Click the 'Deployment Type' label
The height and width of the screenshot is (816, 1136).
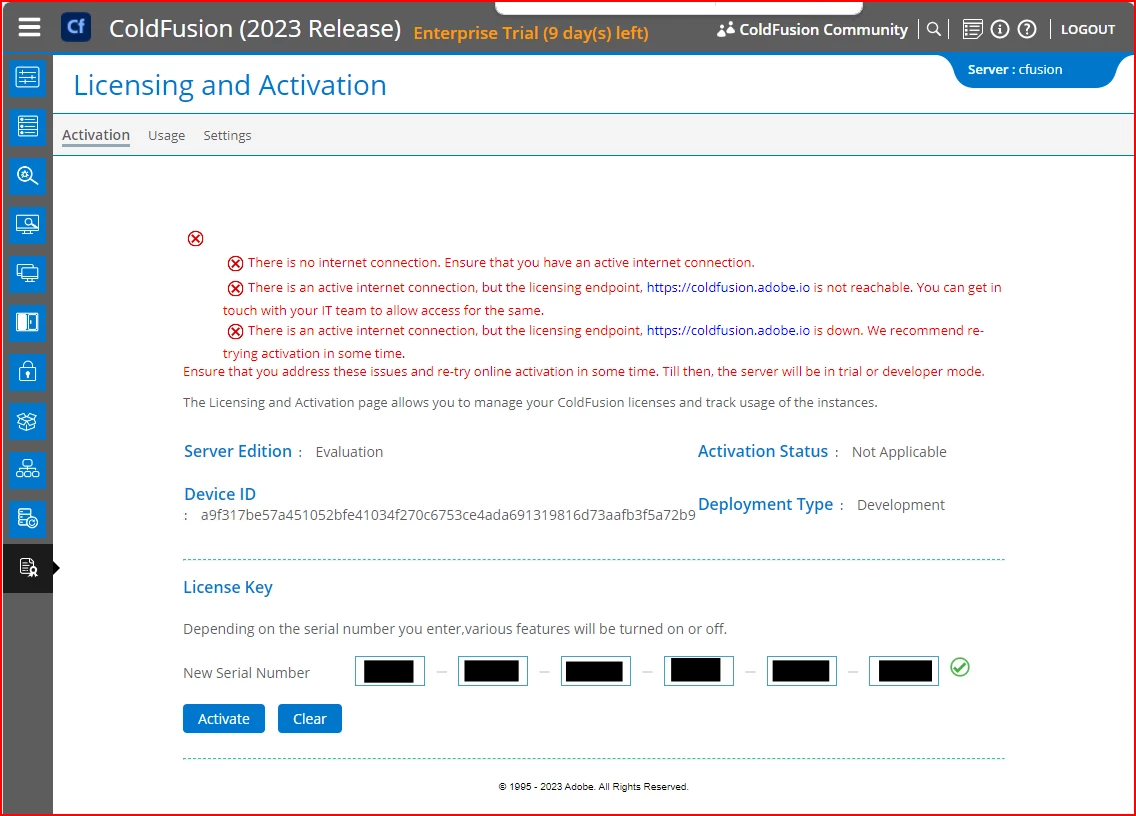coord(765,504)
